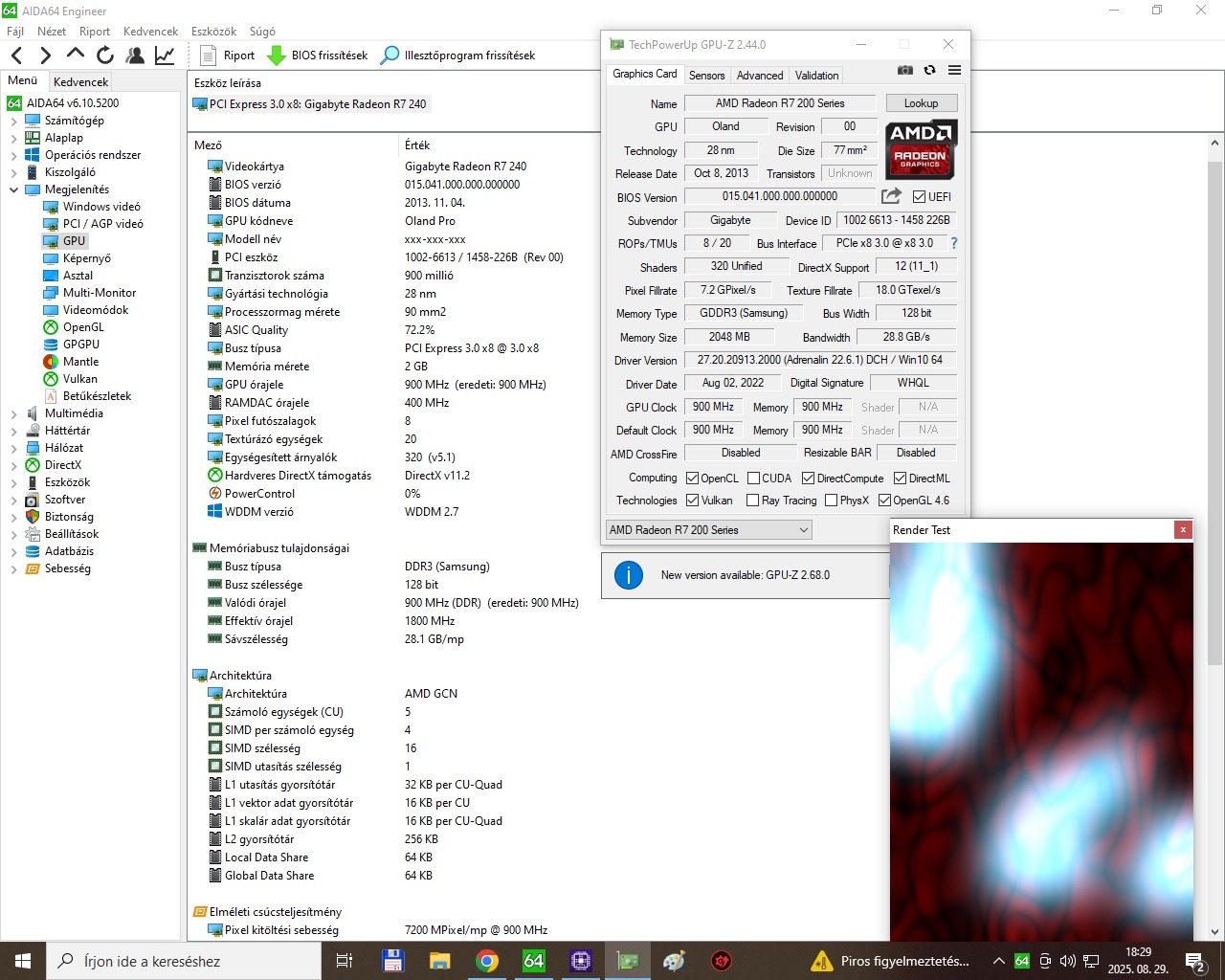This screenshot has height=980, width=1225.
Task: Expand the Hálózat tree node
Action: click(x=13, y=448)
